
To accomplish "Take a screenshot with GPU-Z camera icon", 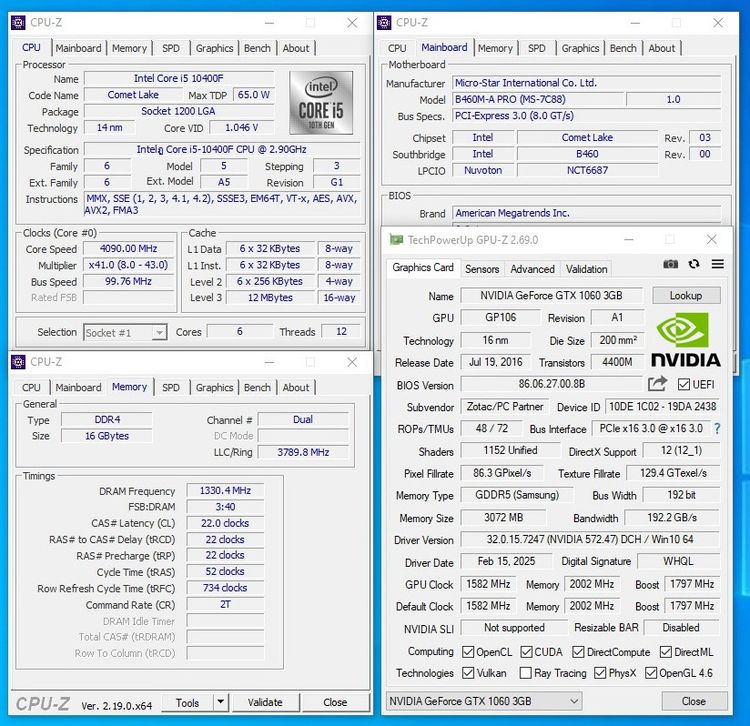I will 670,264.
